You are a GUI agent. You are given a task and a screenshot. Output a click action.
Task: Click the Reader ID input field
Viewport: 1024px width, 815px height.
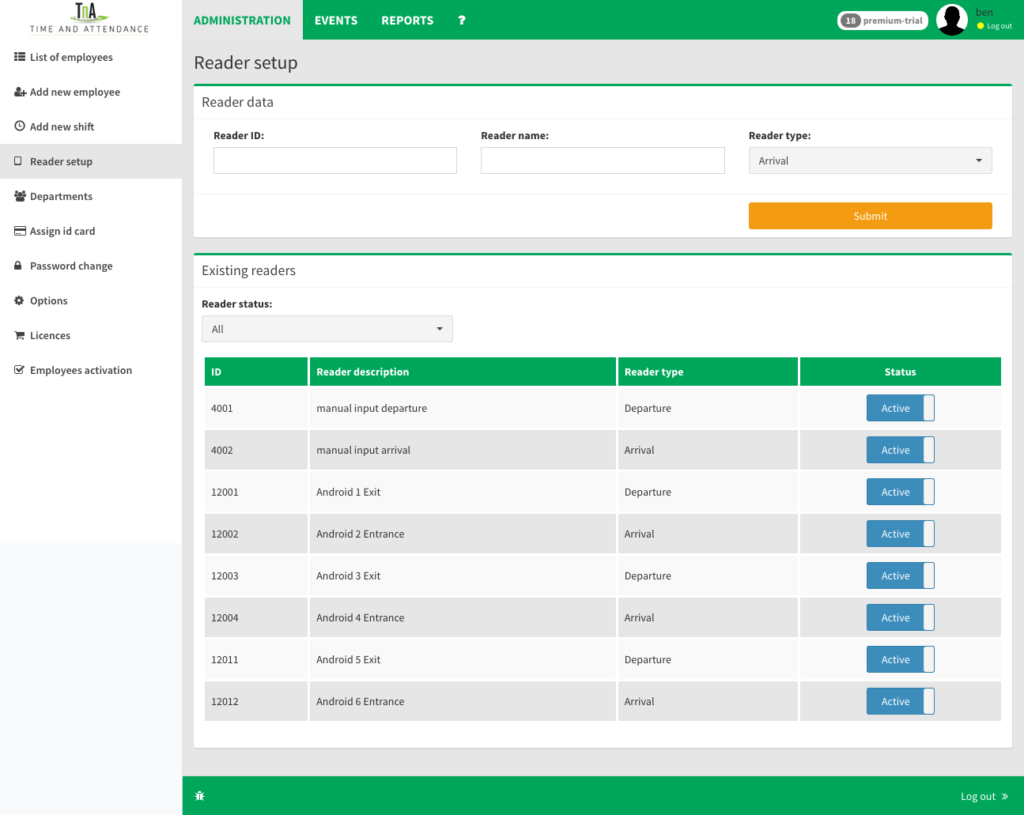335,161
